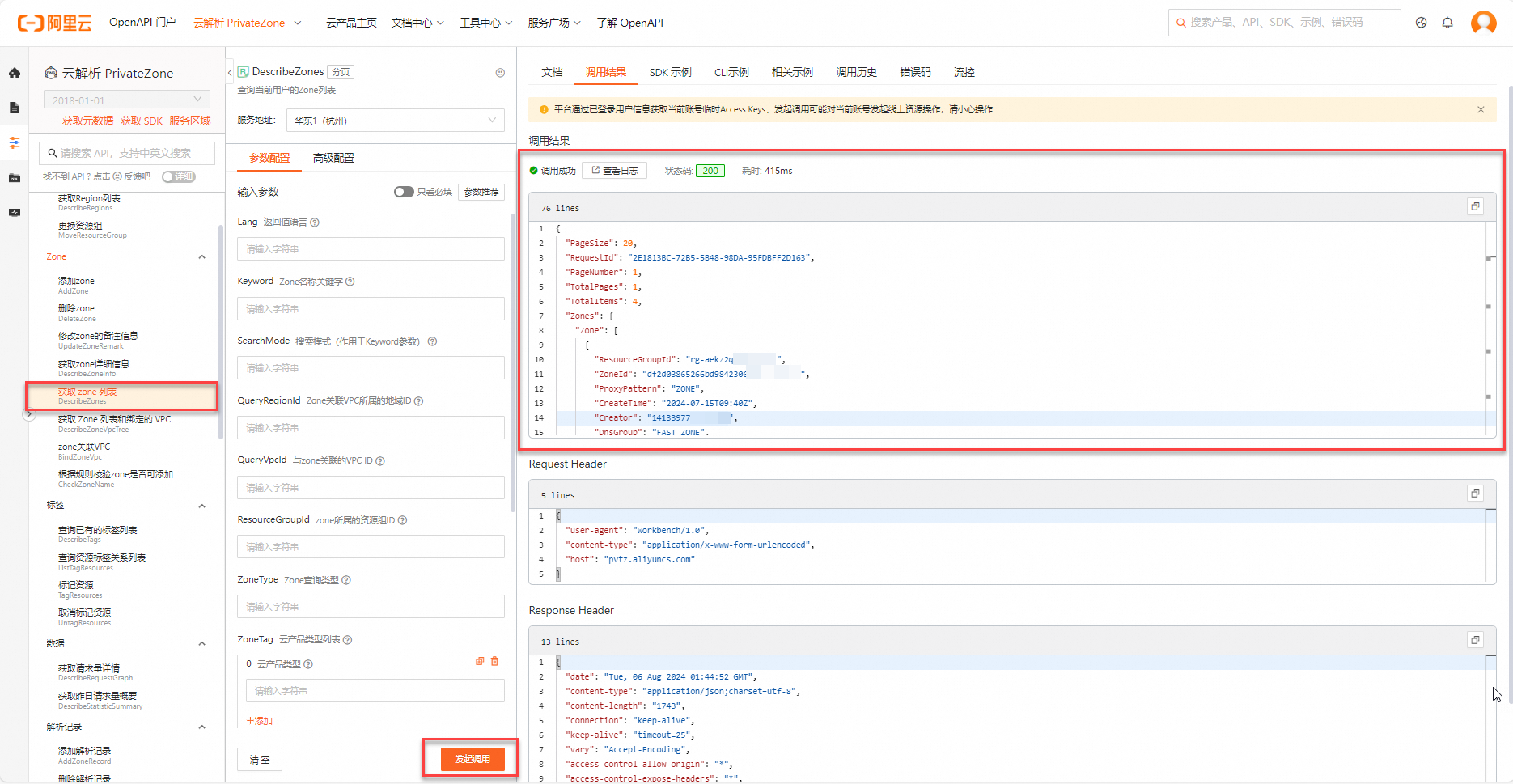The height and width of the screenshot is (784, 1513).
Task: Show help for ZoneType parameter
Action: pos(346,580)
